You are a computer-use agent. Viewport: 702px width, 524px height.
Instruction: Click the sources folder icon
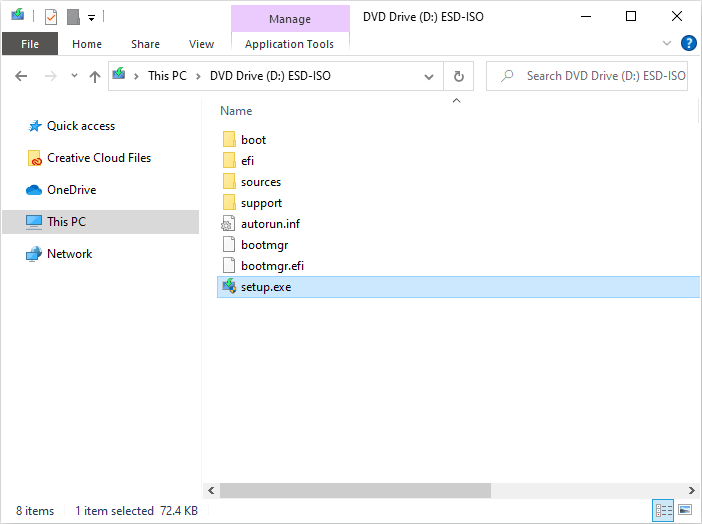pos(229,181)
